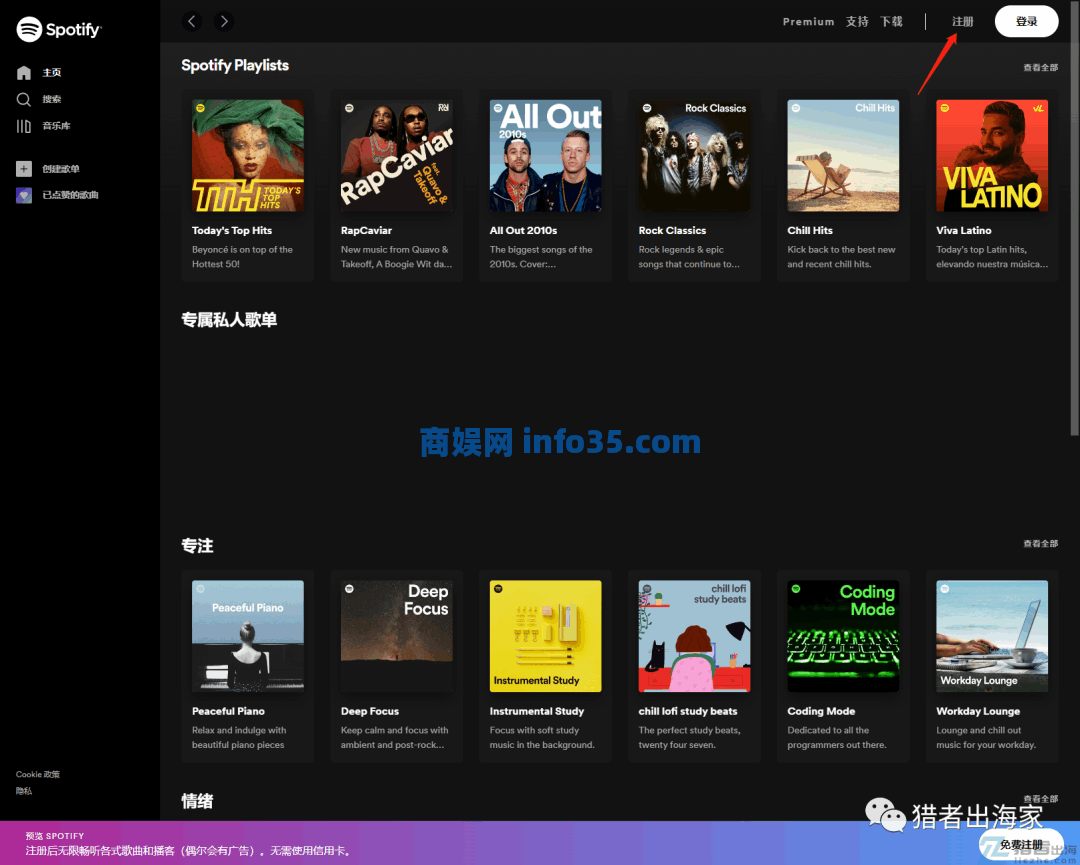Click the 'chill lofi study beats' title text
The width and height of the screenshot is (1080, 865).
tap(688, 711)
